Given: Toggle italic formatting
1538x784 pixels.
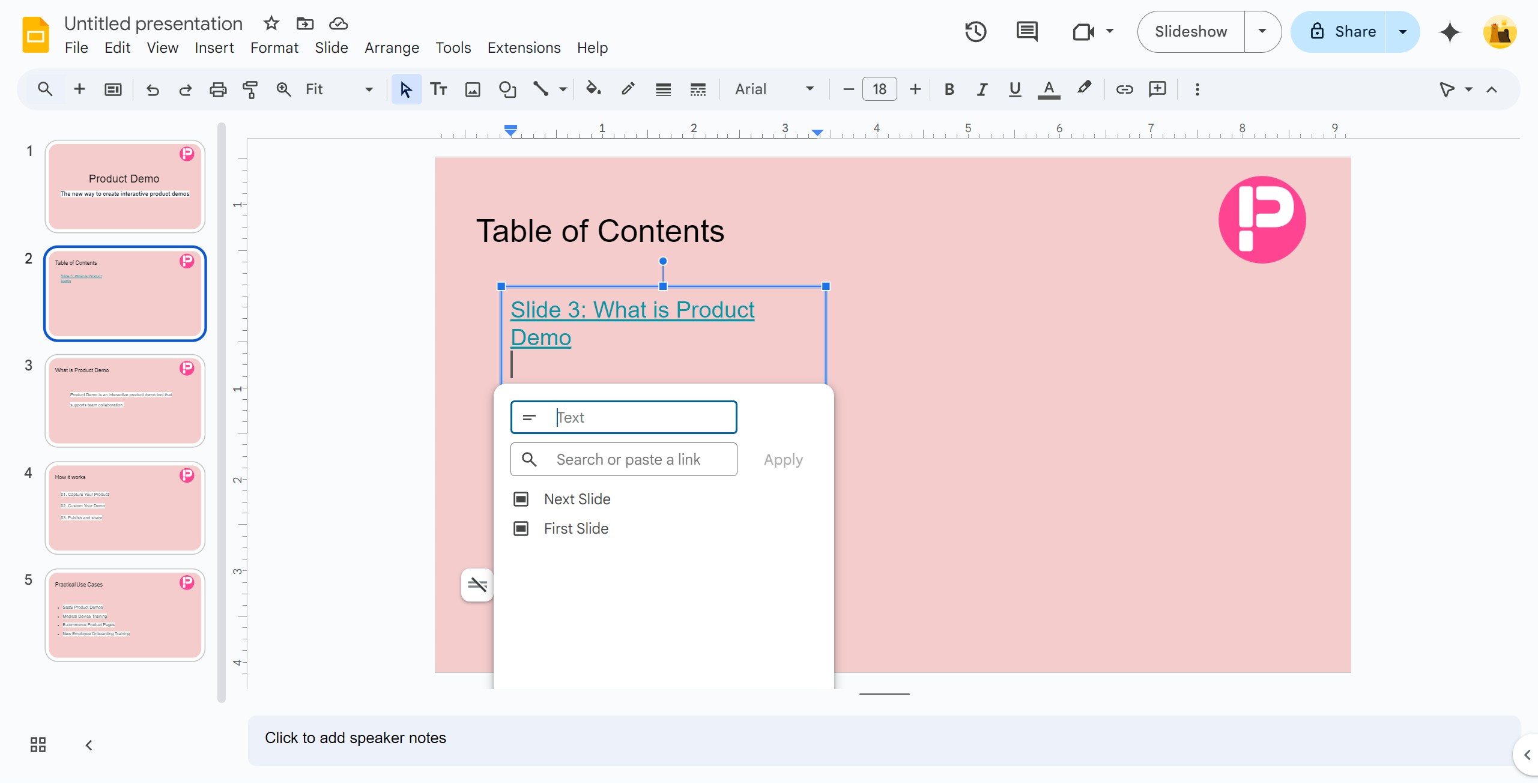Looking at the screenshot, I should coord(982,89).
